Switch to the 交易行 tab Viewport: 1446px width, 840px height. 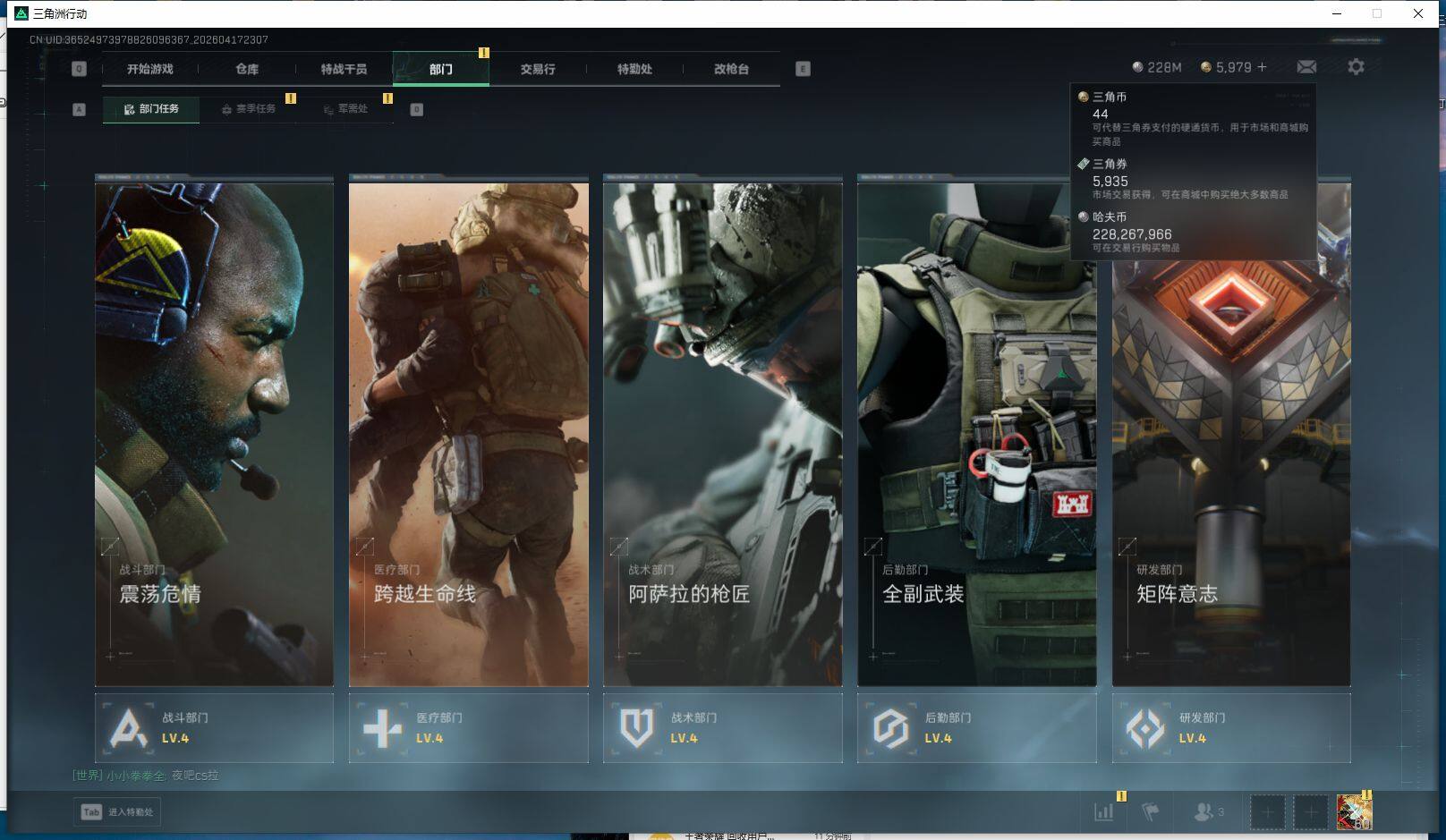click(x=538, y=69)
